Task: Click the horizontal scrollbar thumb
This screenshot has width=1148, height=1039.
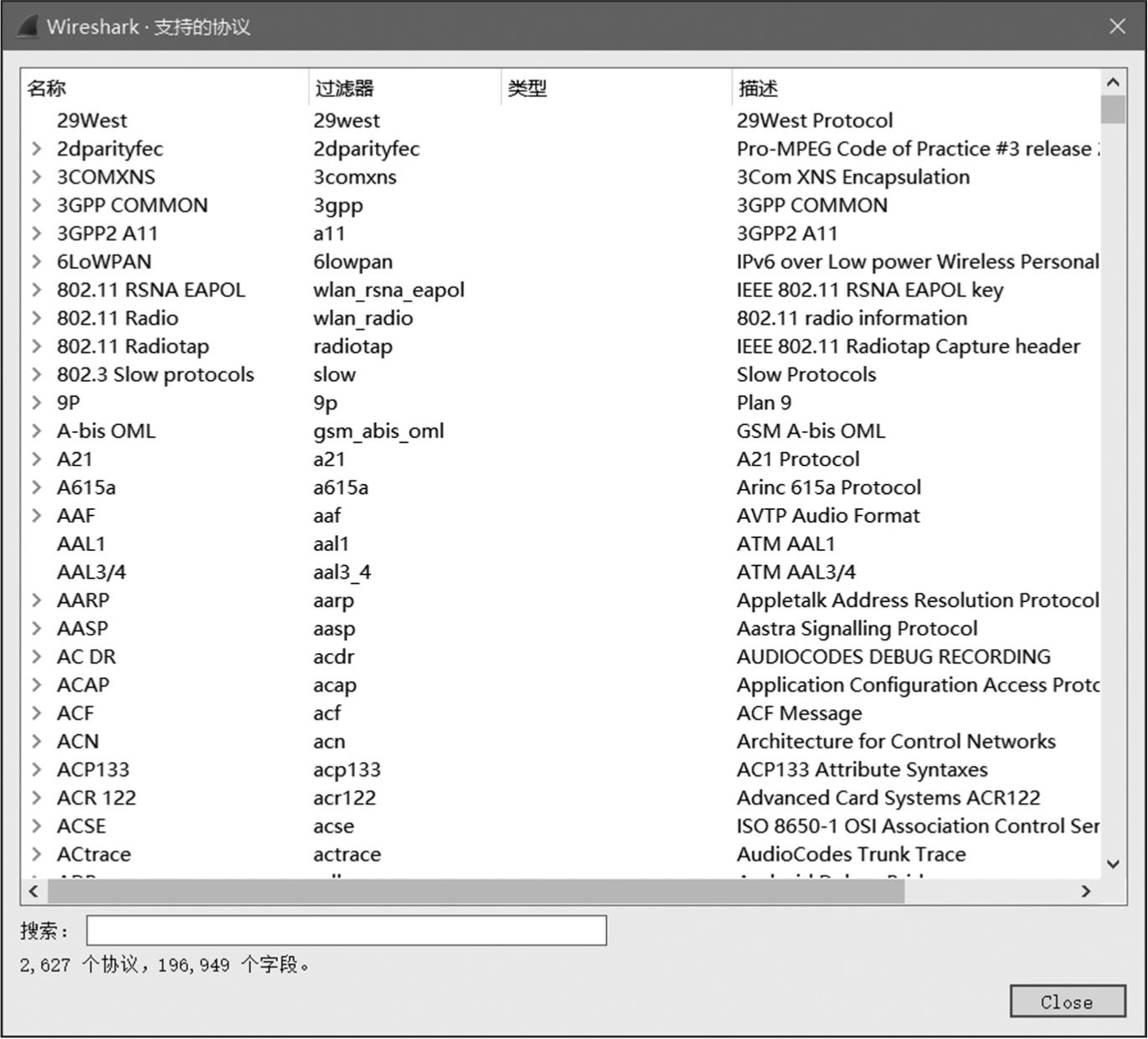Action: (x=476, y=891)
